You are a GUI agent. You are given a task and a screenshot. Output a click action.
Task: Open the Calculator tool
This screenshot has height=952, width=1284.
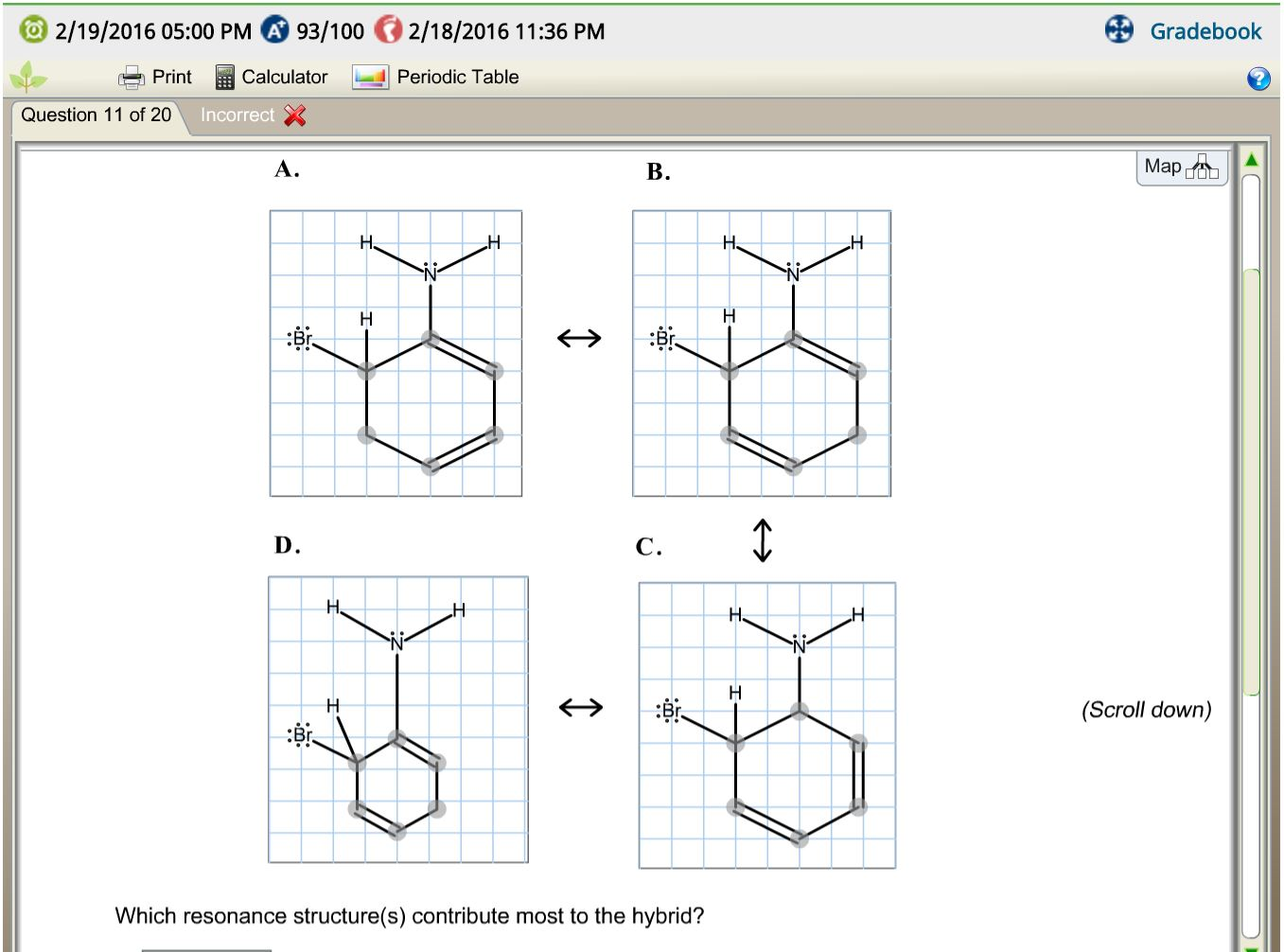click(273, 77)
